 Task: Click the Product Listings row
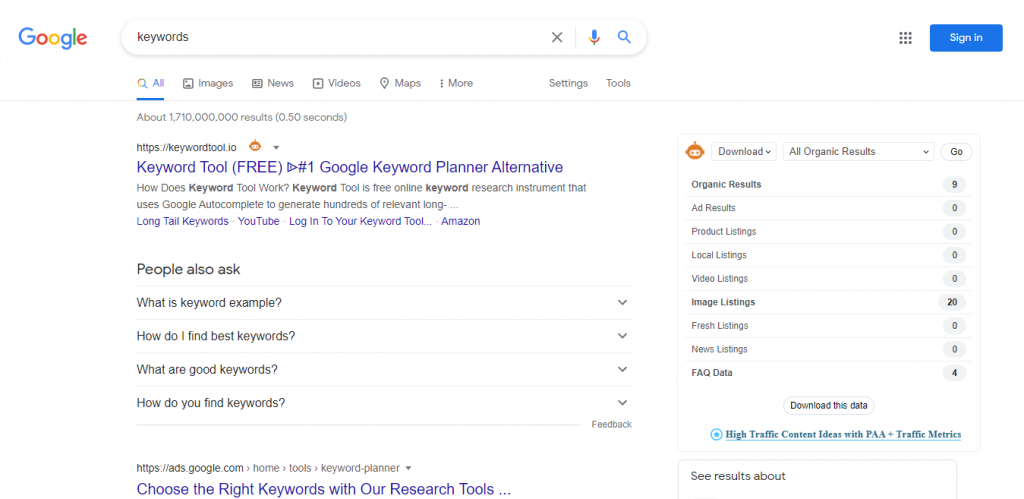point(828,232)
